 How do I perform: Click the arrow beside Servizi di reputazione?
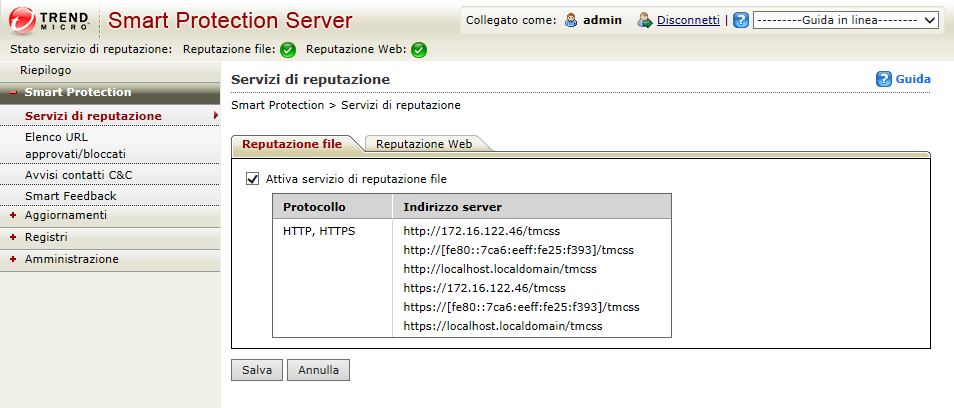215,116
